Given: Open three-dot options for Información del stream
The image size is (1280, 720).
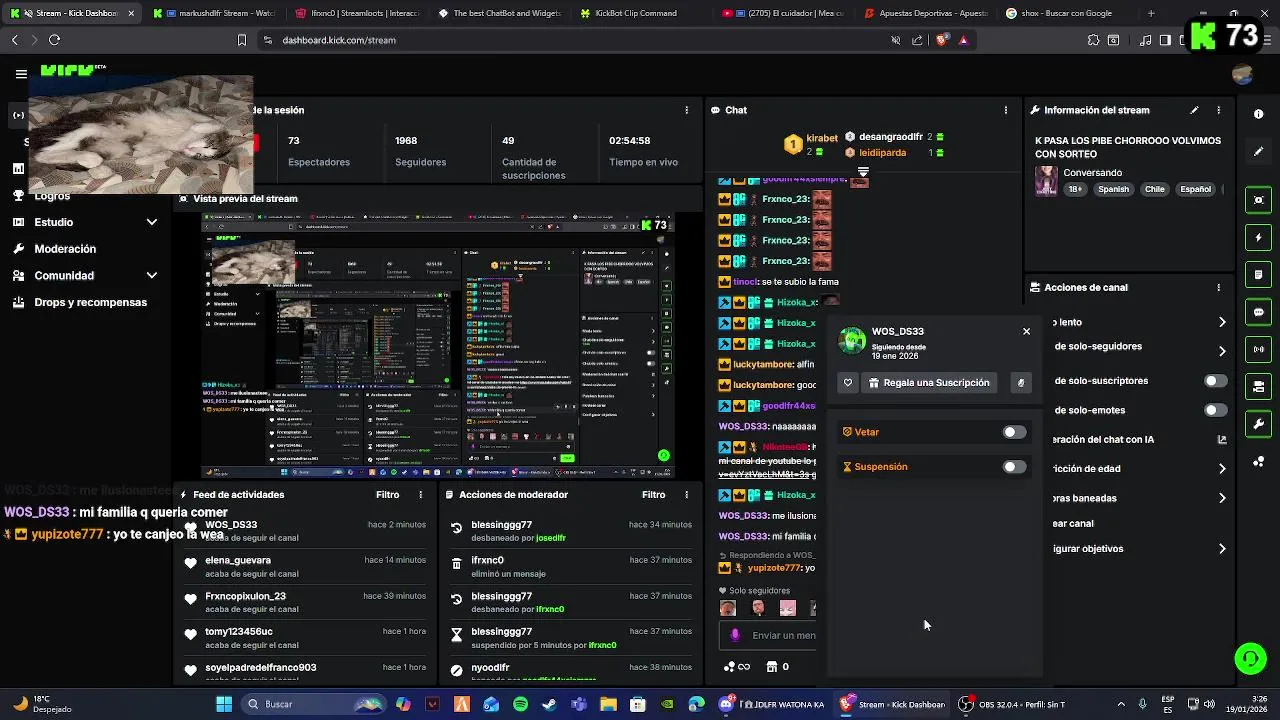Looking at the screenshot, I should coord(1218,110).
